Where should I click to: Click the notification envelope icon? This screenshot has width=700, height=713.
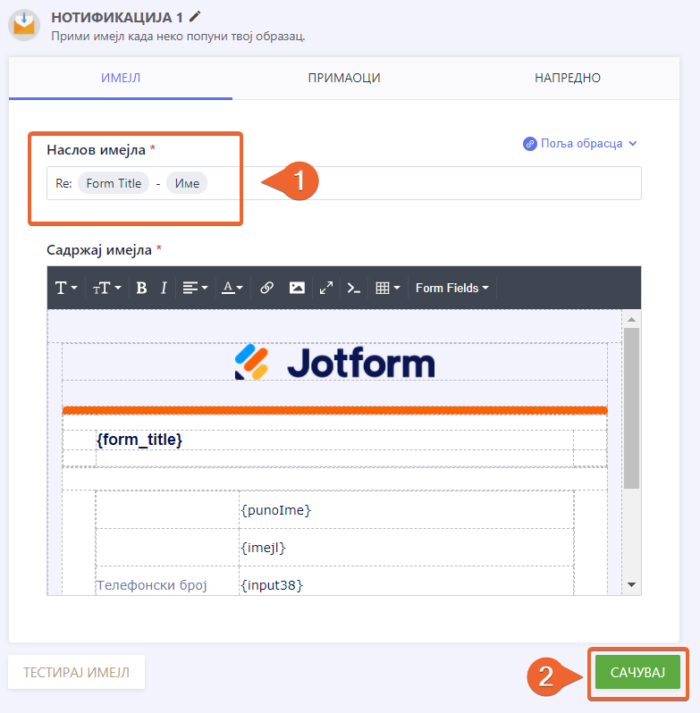[24, 25]
